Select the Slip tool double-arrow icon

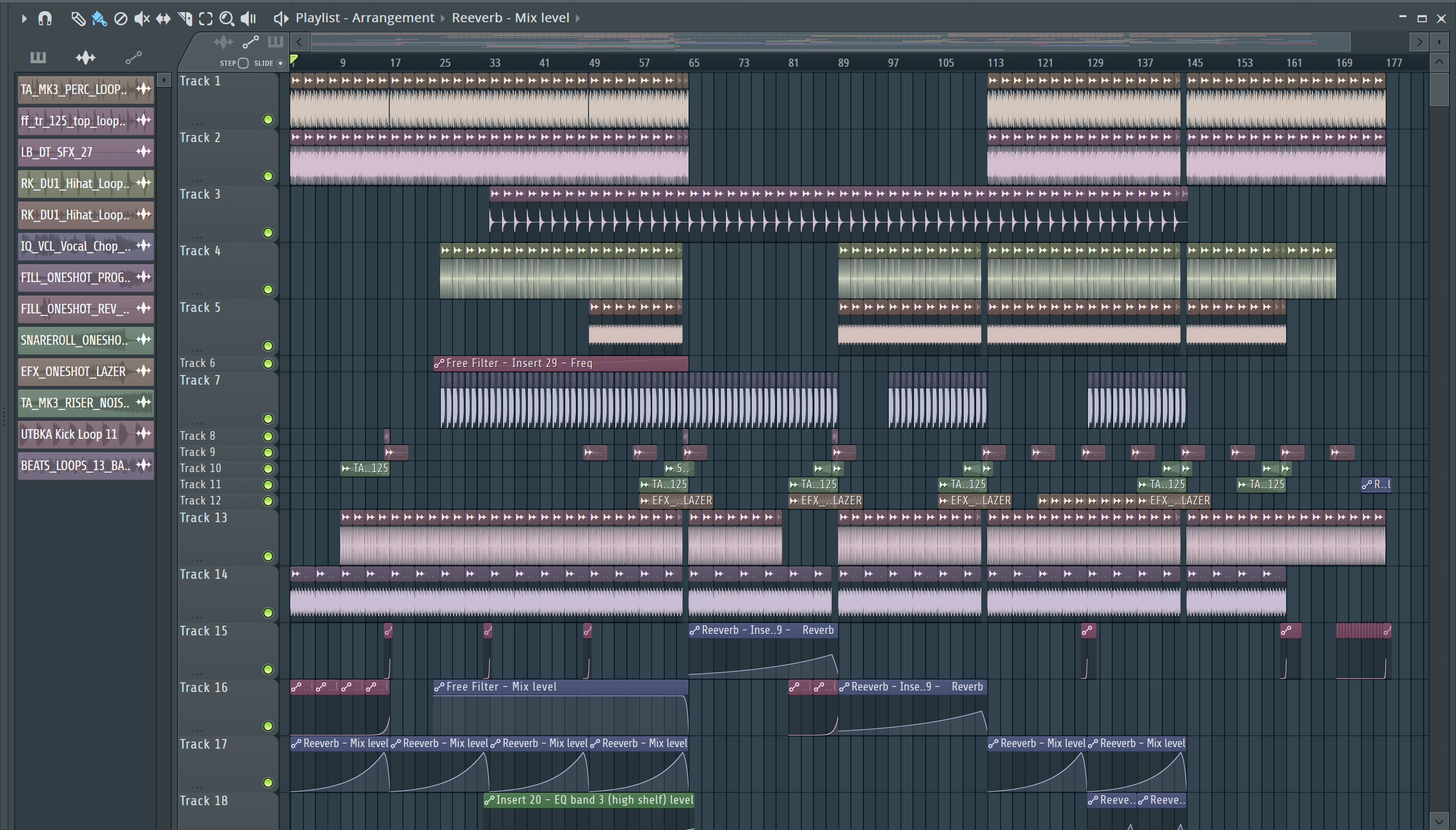click(163, 19)
